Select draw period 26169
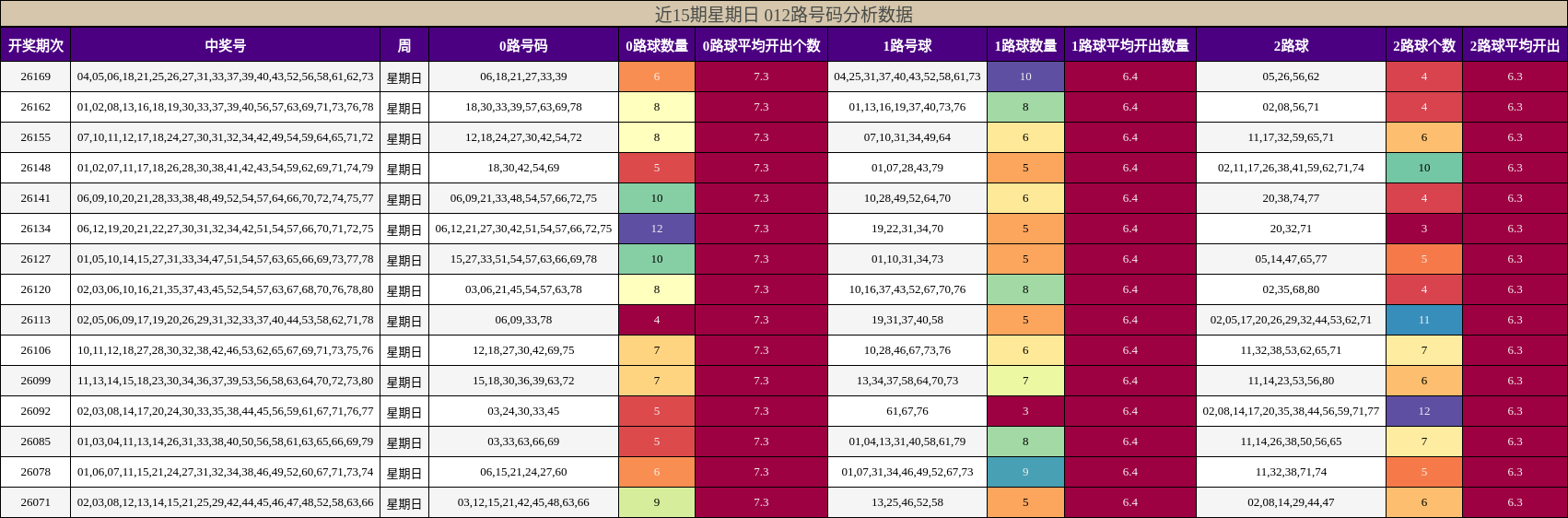The height and width of the screenshot is (518, 1568). click(36, 77)
